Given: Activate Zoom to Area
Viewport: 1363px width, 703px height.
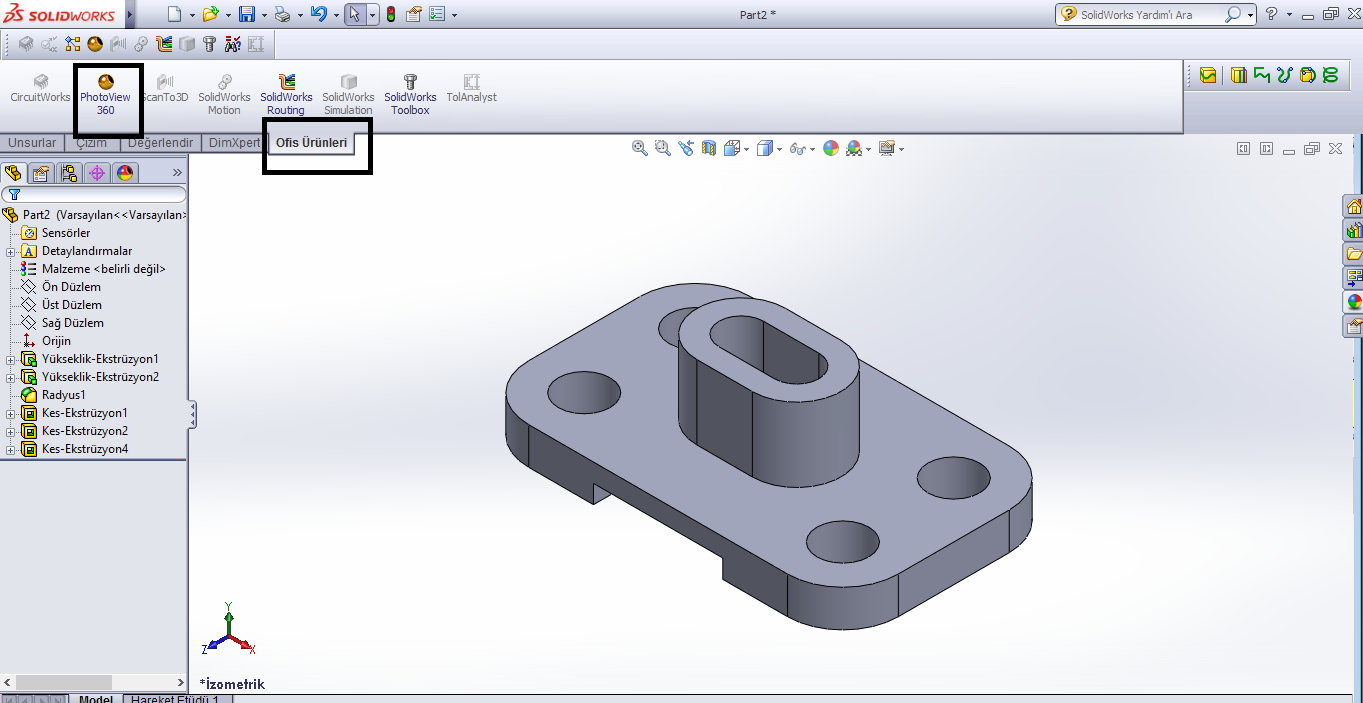Looking at the screenshot, I should click(x=662, y=148).
